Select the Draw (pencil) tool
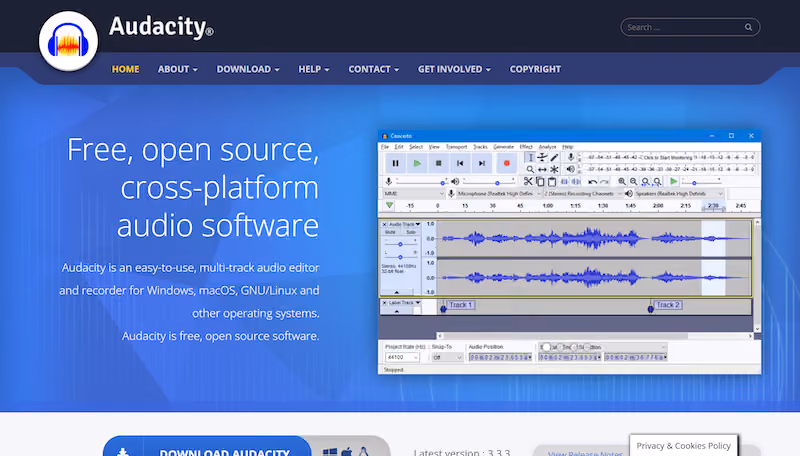 554,158
